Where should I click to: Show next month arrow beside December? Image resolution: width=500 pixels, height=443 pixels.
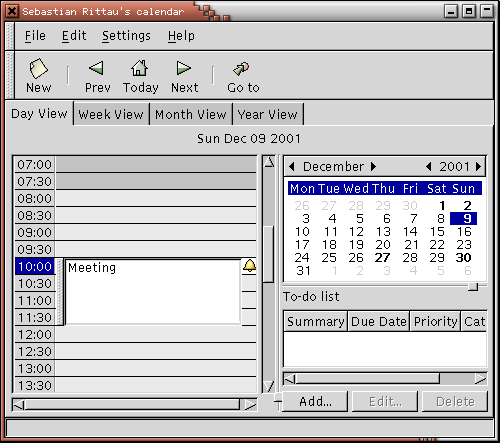[373, 166]
